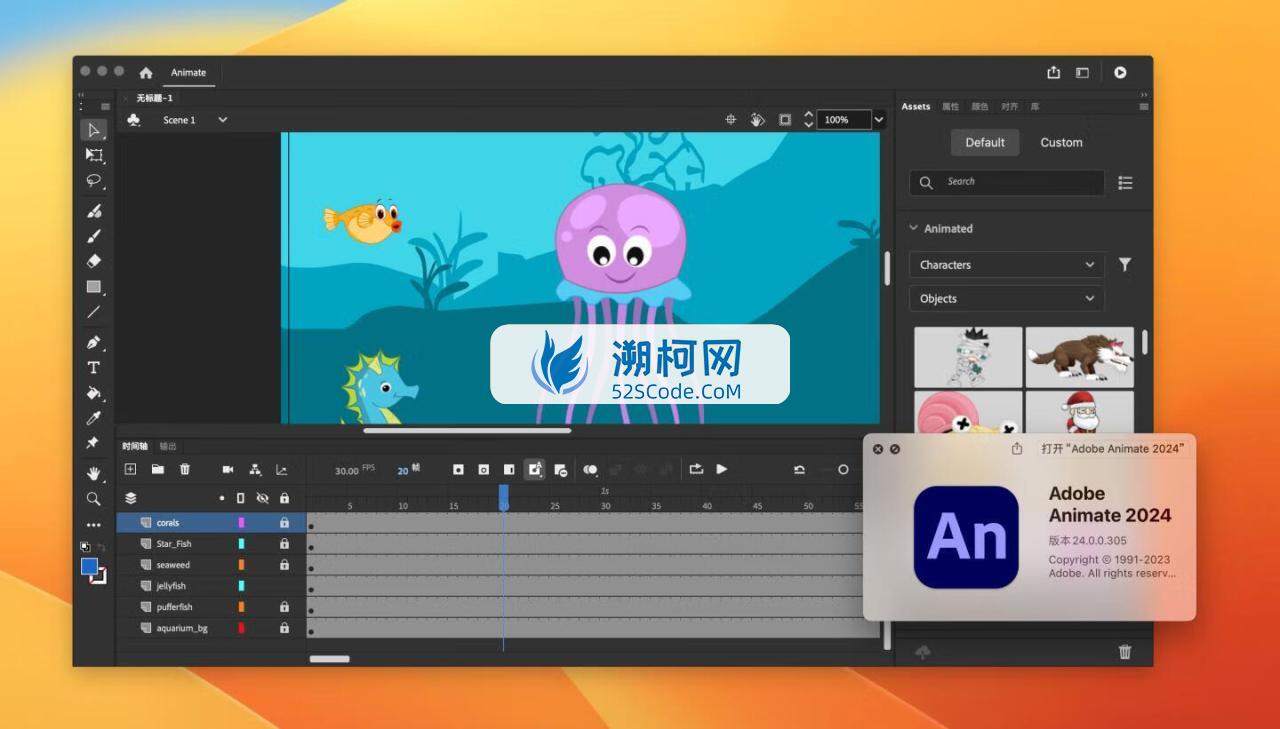This screenshot has height=729, width=1280.
Task: Unlock the seaweed layer
Action: tap(284, 565)
